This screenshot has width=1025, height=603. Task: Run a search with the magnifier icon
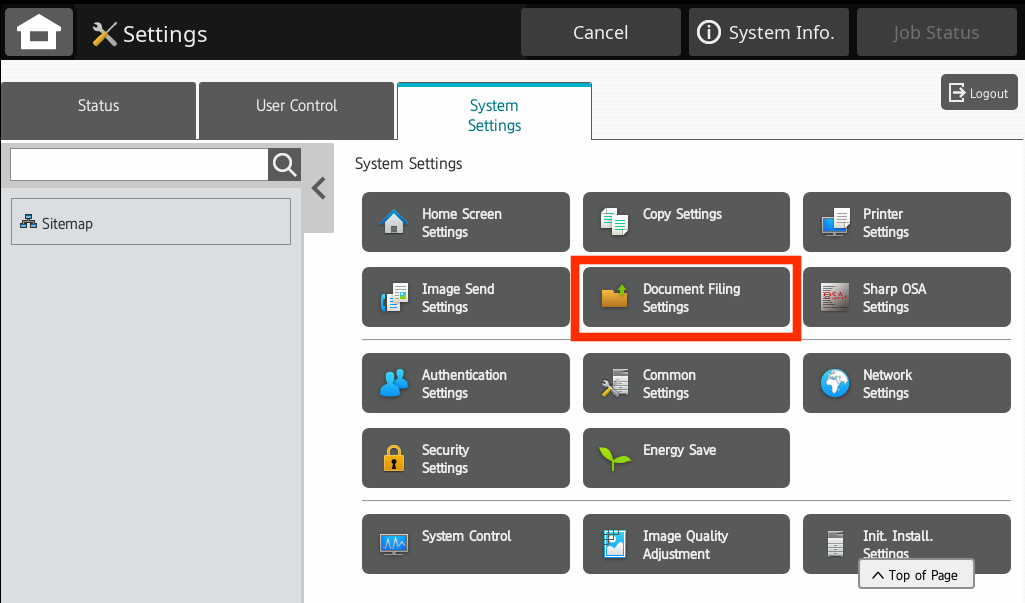click(283, 165)
